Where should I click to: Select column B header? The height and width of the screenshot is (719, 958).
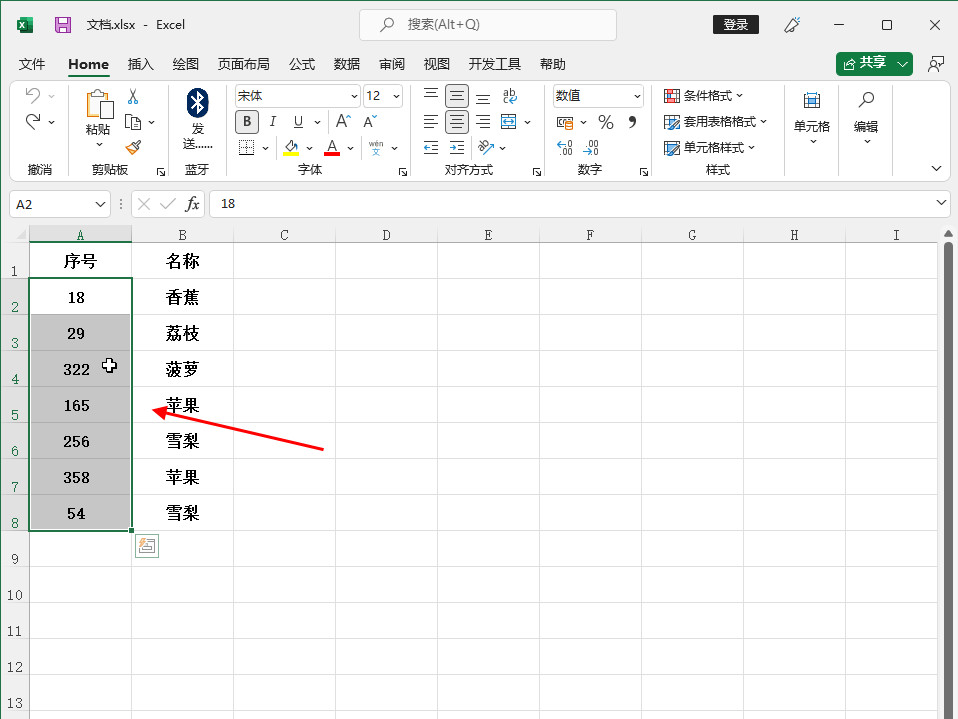pos(182,235)
